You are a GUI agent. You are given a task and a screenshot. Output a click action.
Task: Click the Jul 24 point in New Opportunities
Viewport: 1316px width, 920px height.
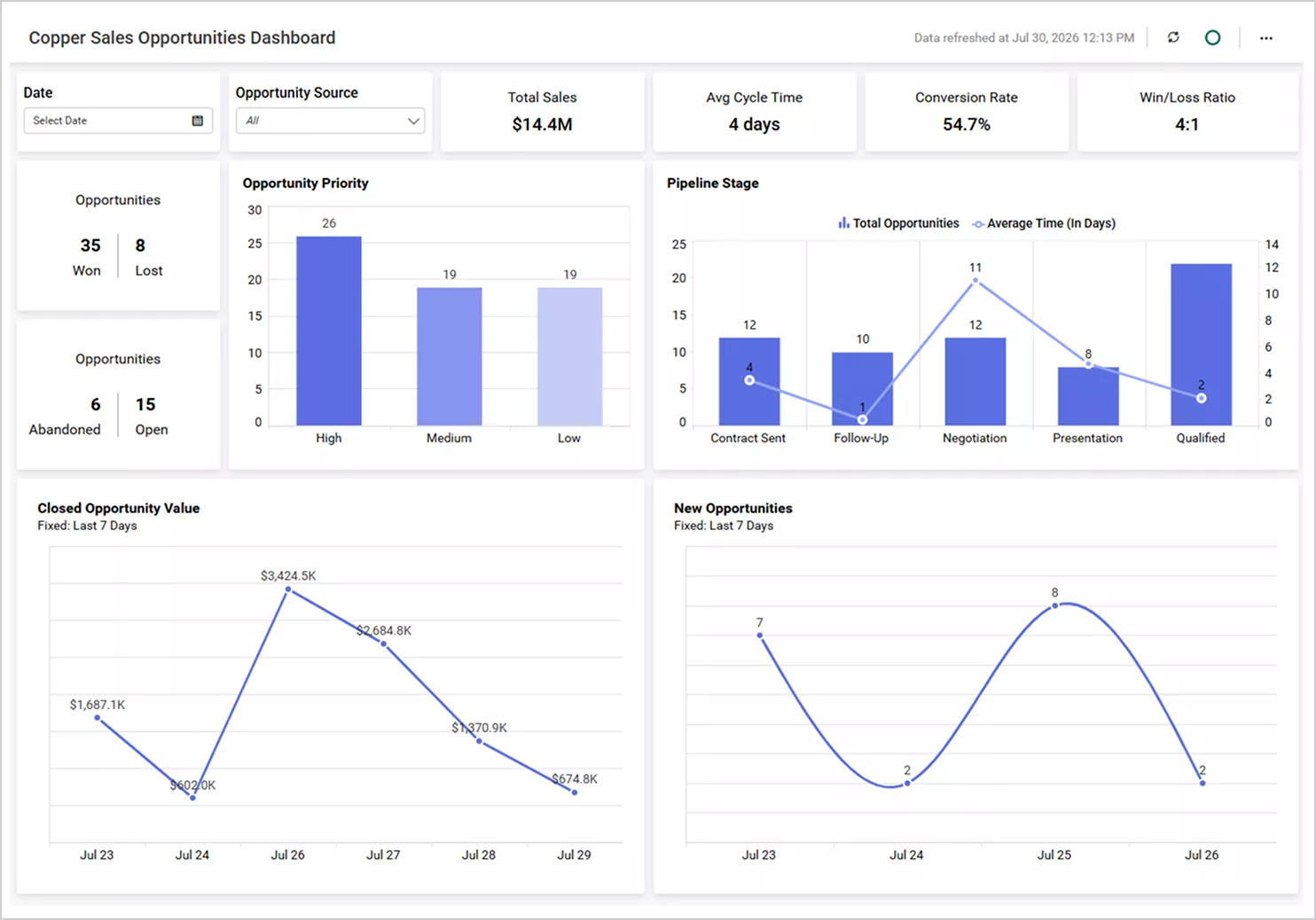tap(907, 784)
